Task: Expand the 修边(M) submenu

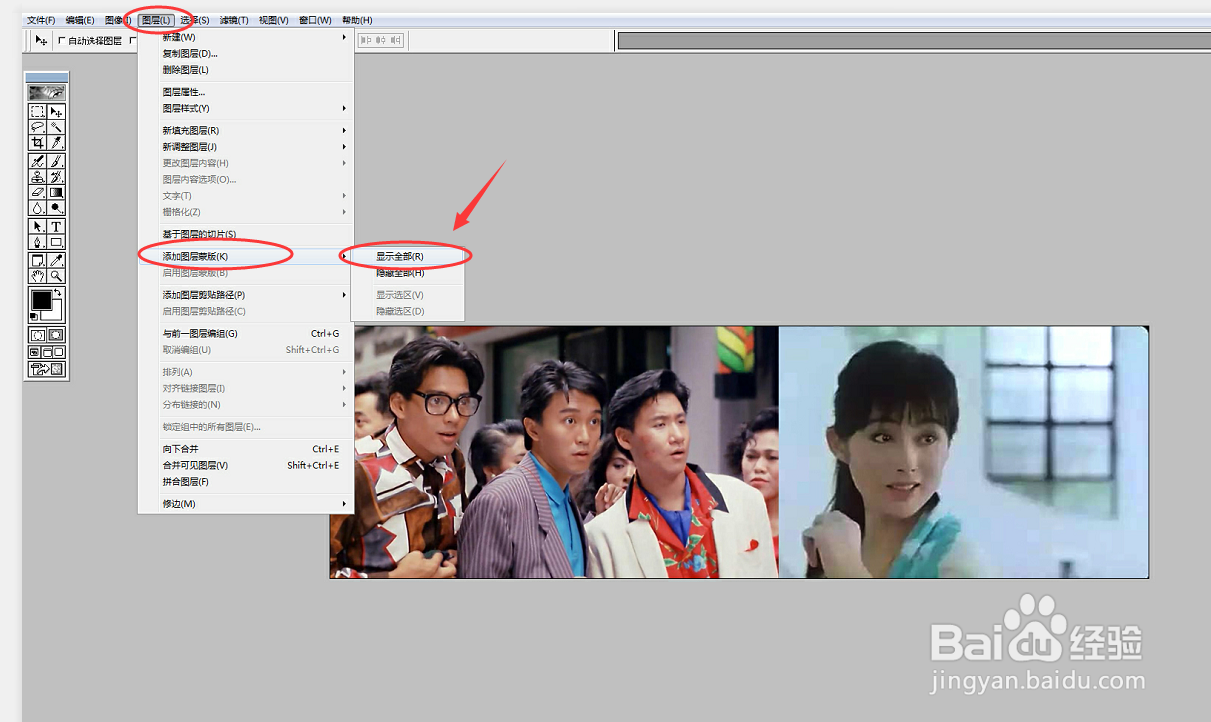Action: coord(246,503)
